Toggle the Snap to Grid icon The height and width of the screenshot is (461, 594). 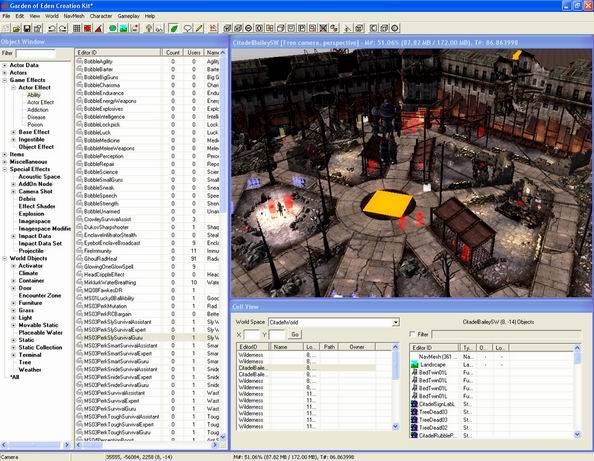77,28
